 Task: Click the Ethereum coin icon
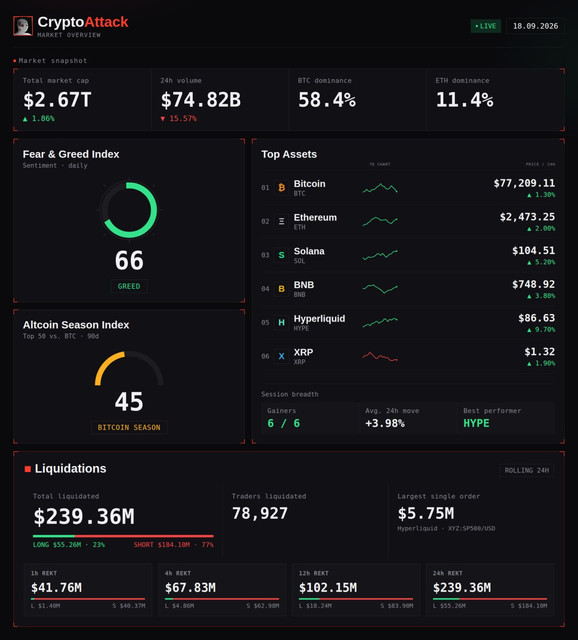[x=281, y=221]
